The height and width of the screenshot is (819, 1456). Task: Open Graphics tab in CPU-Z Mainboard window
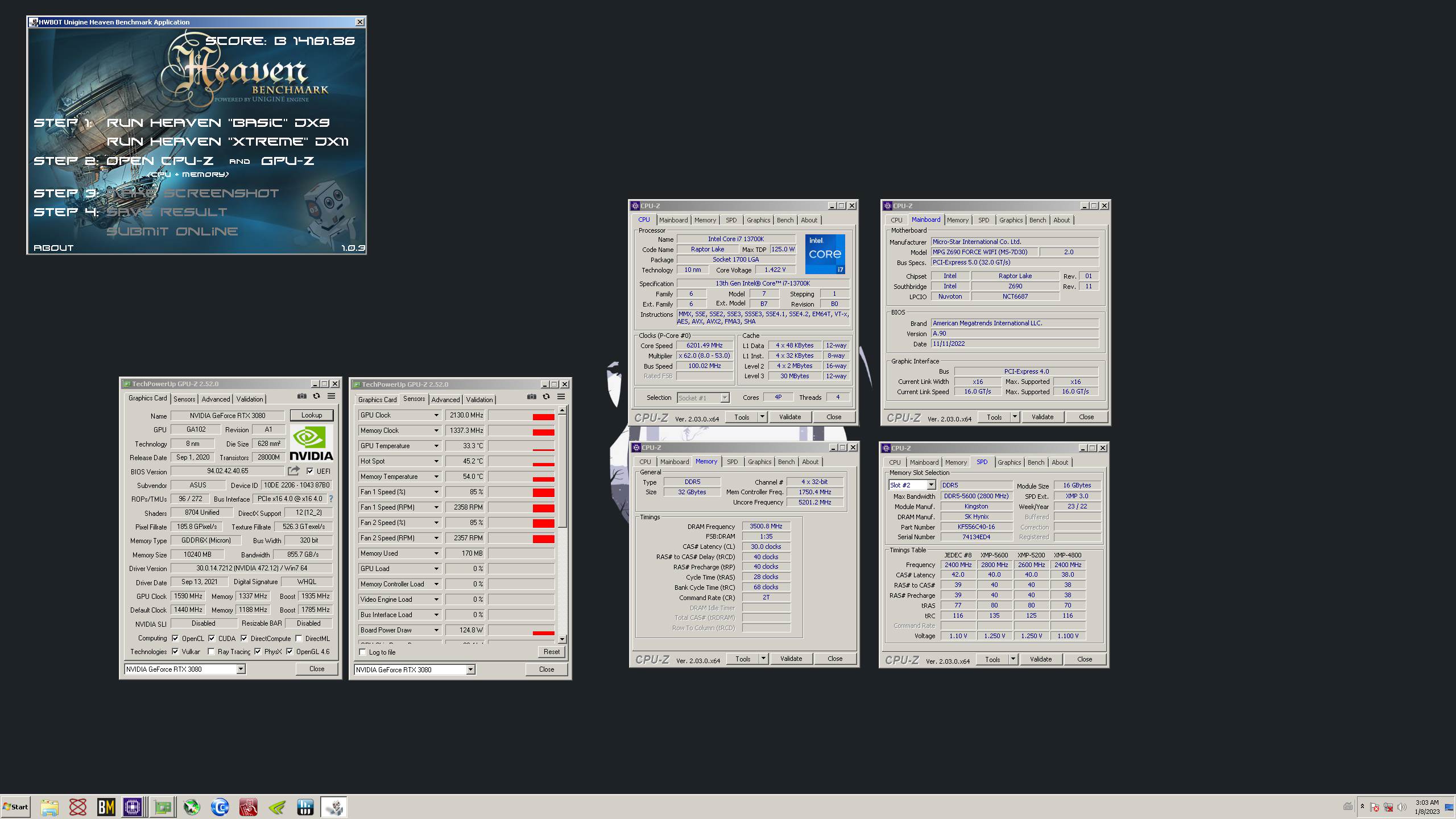click(1011, 220)
